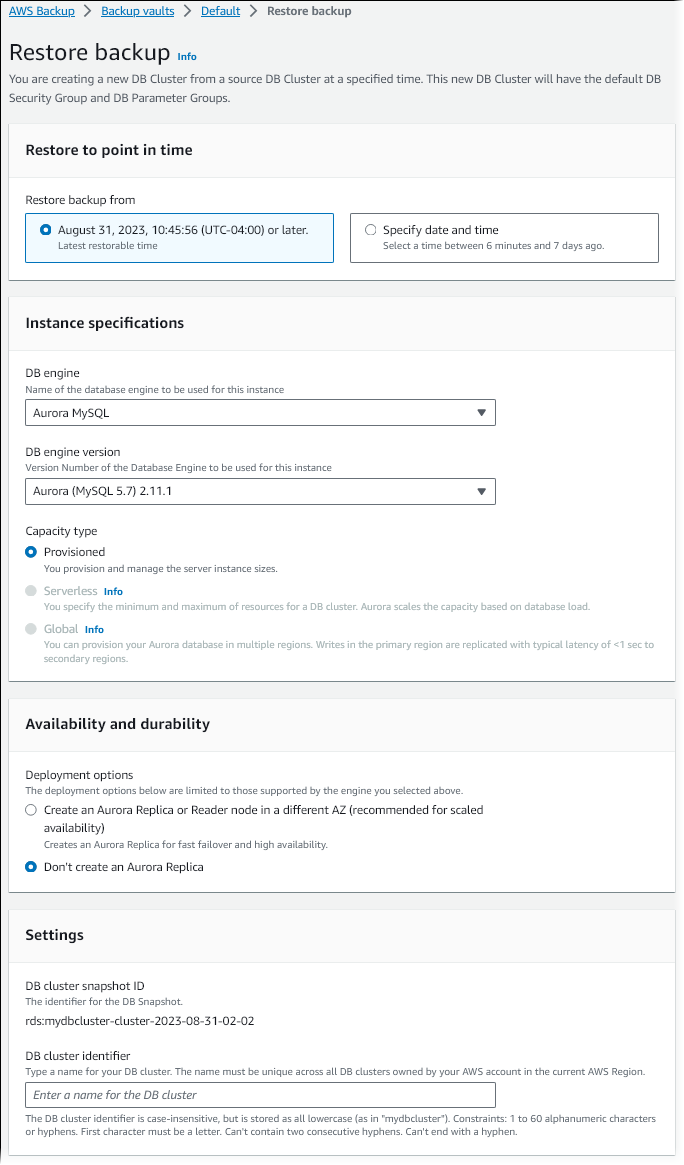Image resolution: width=684 pixels, height=1165 pixels.
Task: Expand the DB engine version dropdown
Action: 260,491
